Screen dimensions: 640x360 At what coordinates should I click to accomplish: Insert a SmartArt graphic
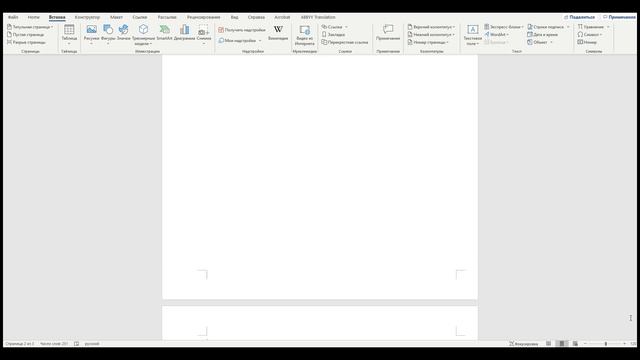tap(164, 33)
